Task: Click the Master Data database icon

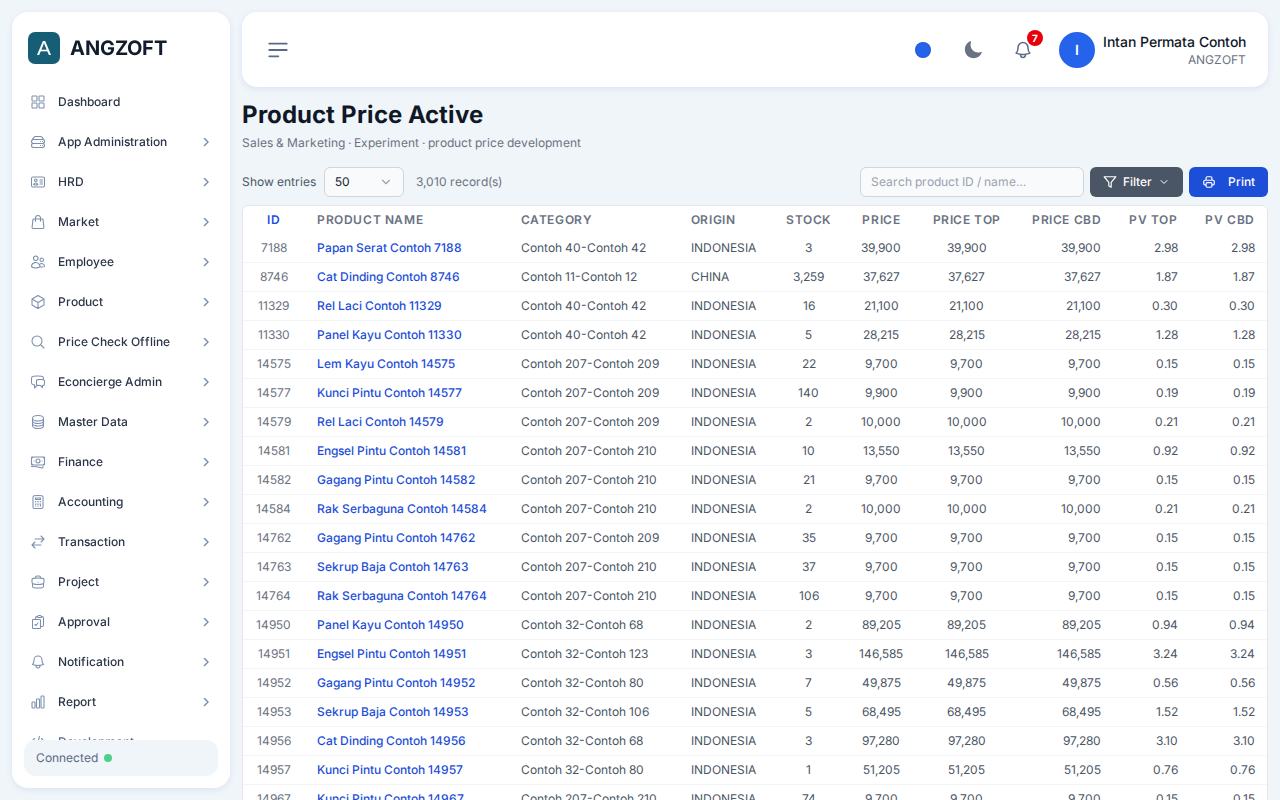Action: coord(38,422)
